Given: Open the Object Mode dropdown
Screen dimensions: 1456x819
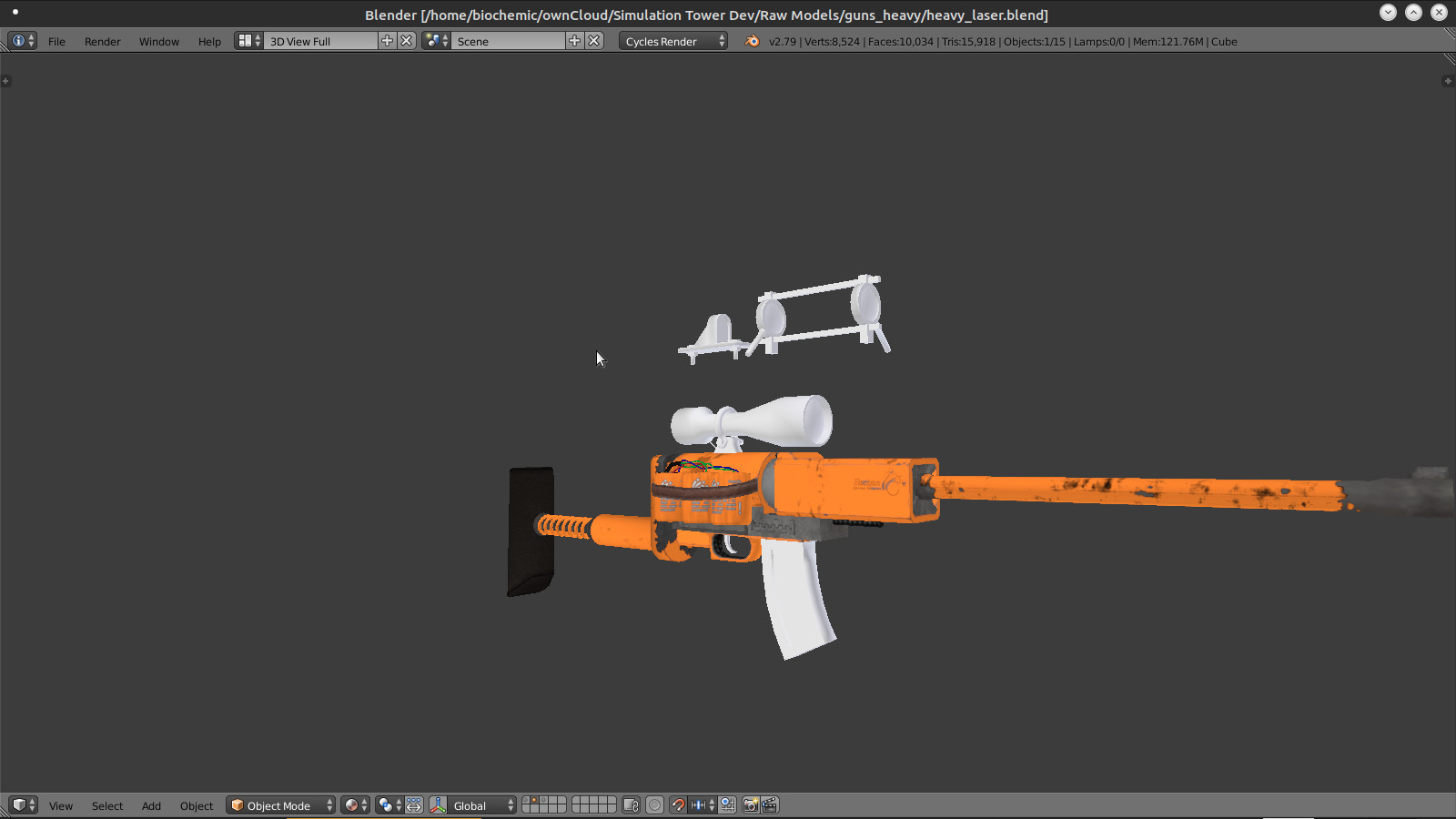Looking at the screenshot, I should point(281,805).
